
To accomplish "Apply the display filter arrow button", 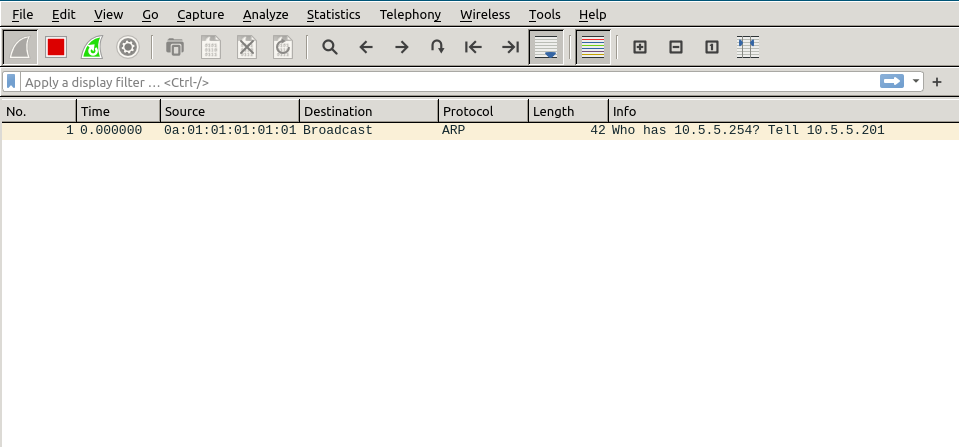I will coord(892,81).
